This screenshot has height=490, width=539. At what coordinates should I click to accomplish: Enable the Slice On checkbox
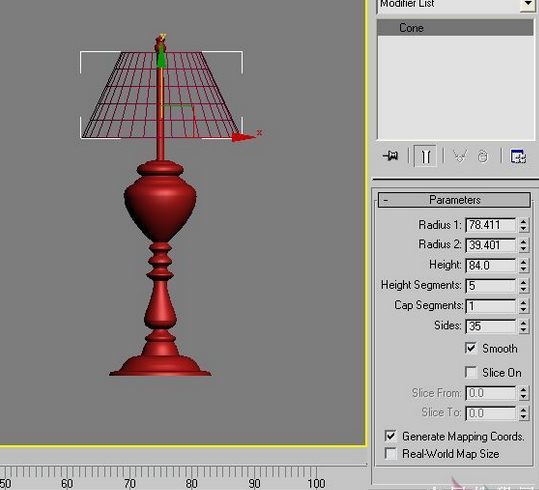tap(471, 372)
